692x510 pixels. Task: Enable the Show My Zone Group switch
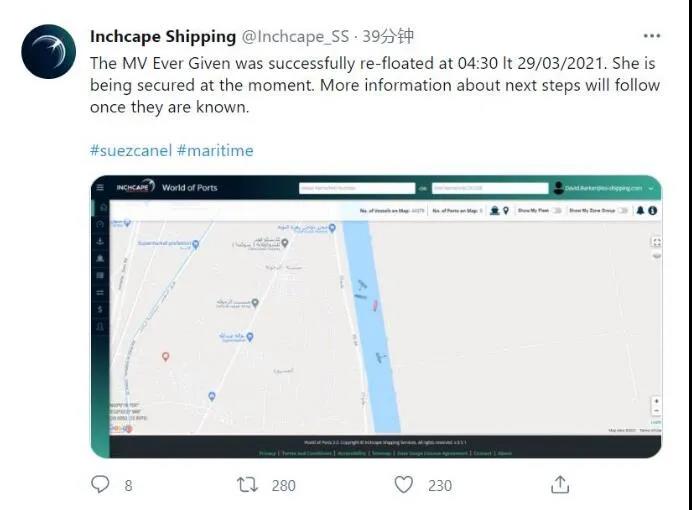[622, 210]
